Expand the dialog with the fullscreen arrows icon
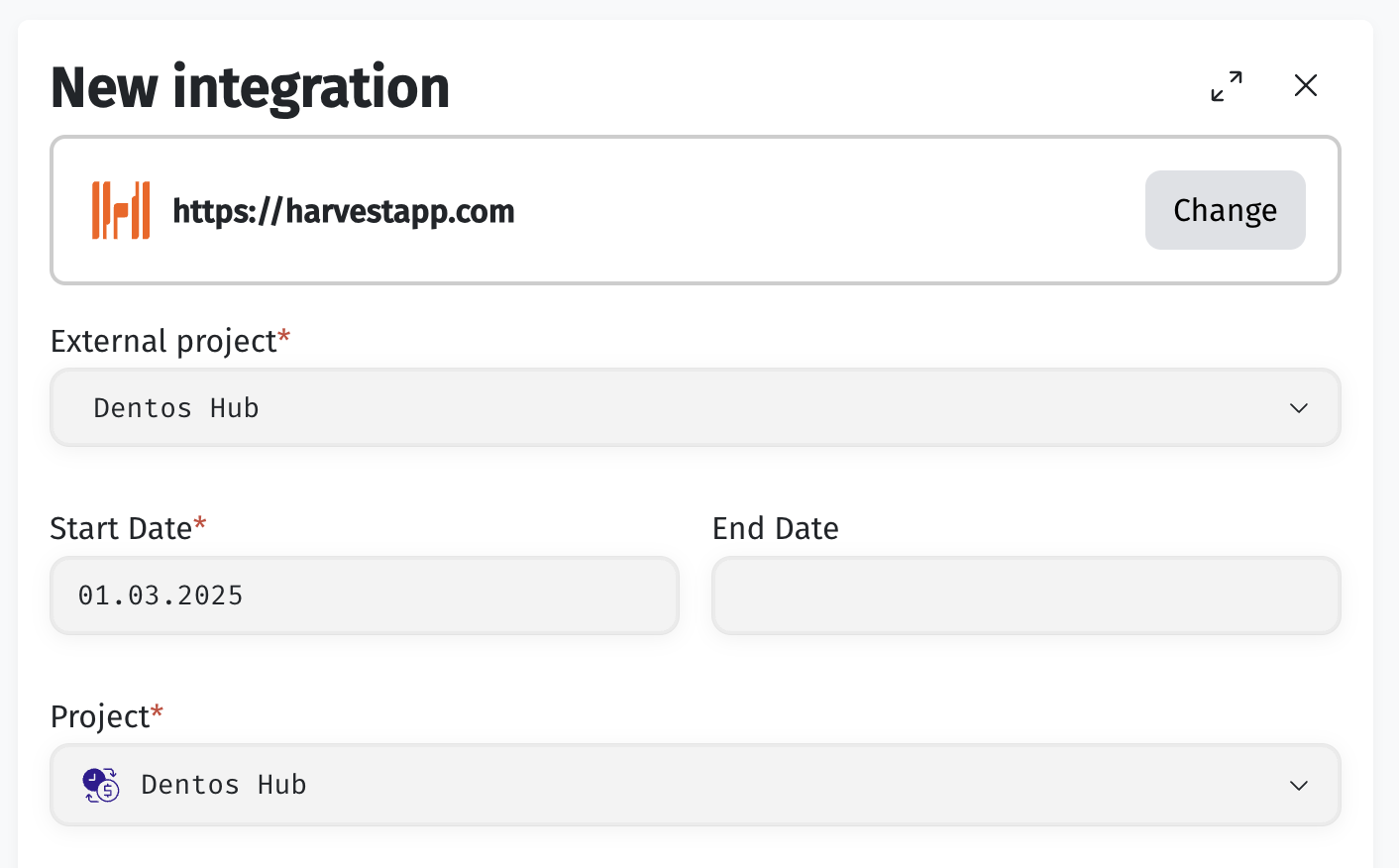This screenshot has width=1399, height=868. click(1227, 86)
